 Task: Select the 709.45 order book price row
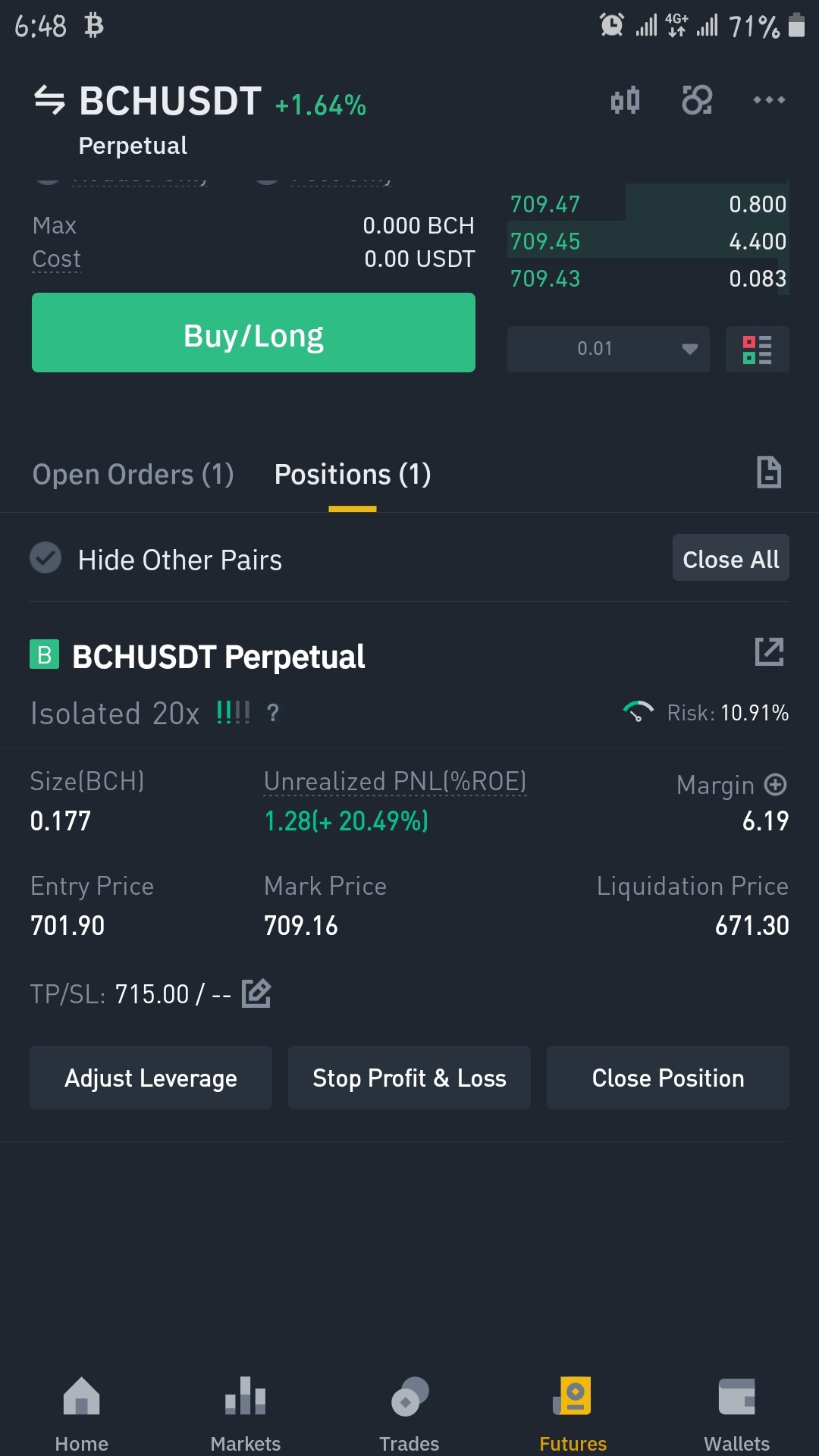(648, 241)
